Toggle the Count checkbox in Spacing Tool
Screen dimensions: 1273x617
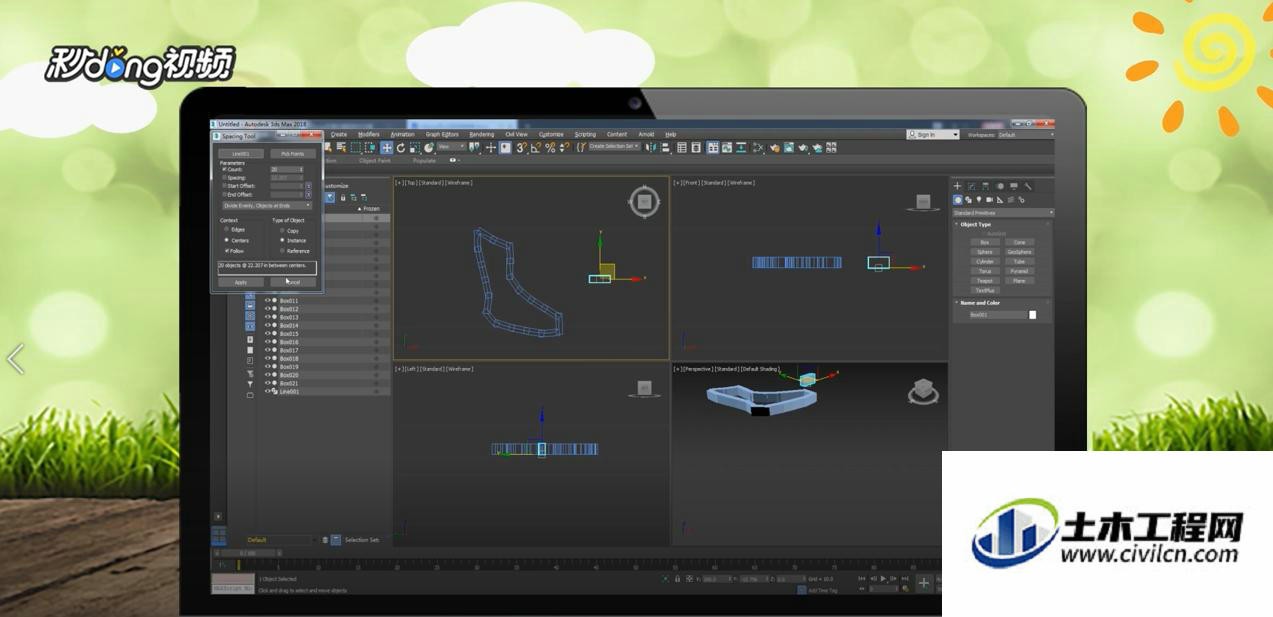pyautogui.click(x=224, y=169)
